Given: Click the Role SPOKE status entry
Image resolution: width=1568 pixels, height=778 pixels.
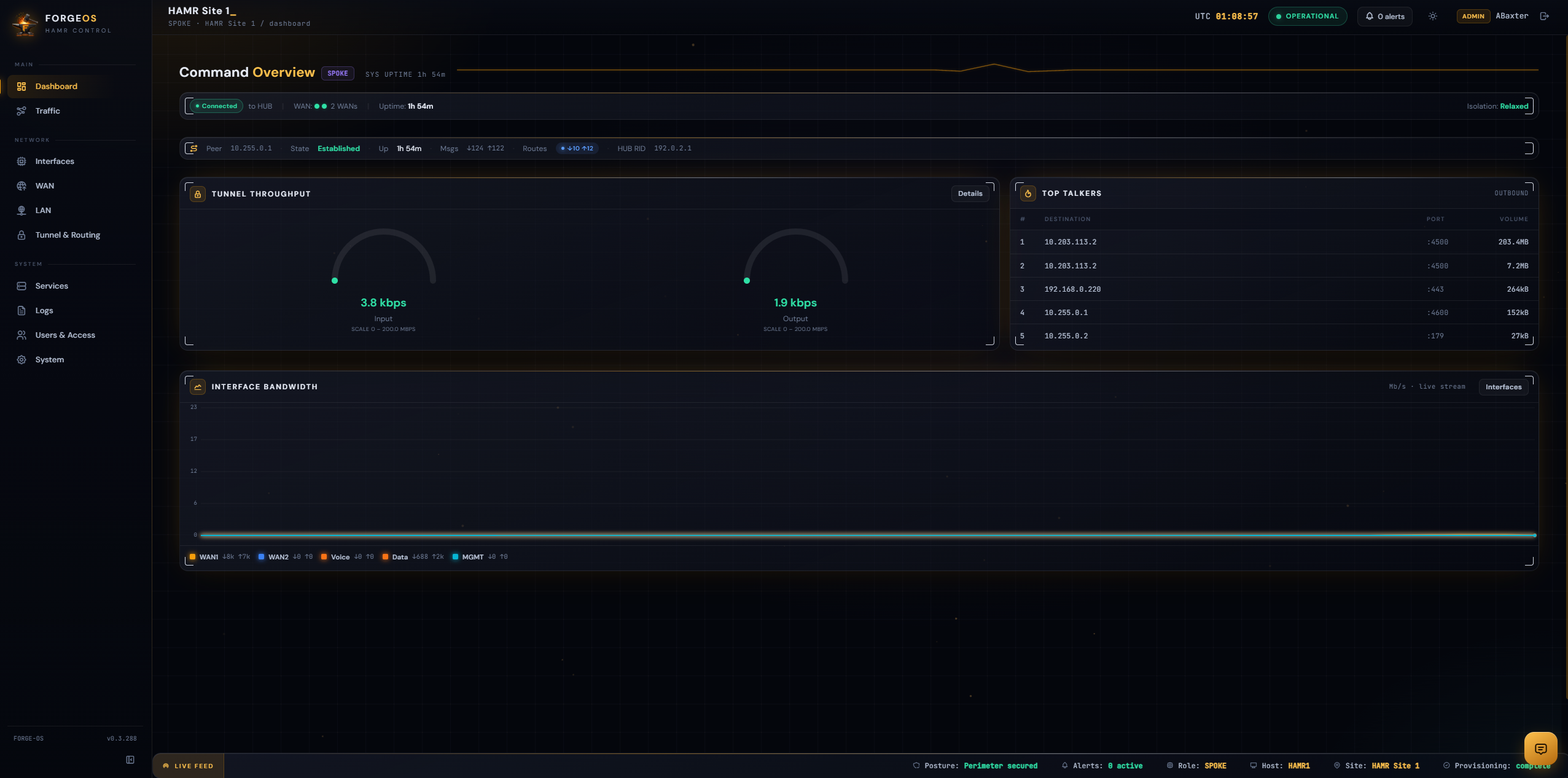Looking at the screenshot, I should pos(1196,766).
